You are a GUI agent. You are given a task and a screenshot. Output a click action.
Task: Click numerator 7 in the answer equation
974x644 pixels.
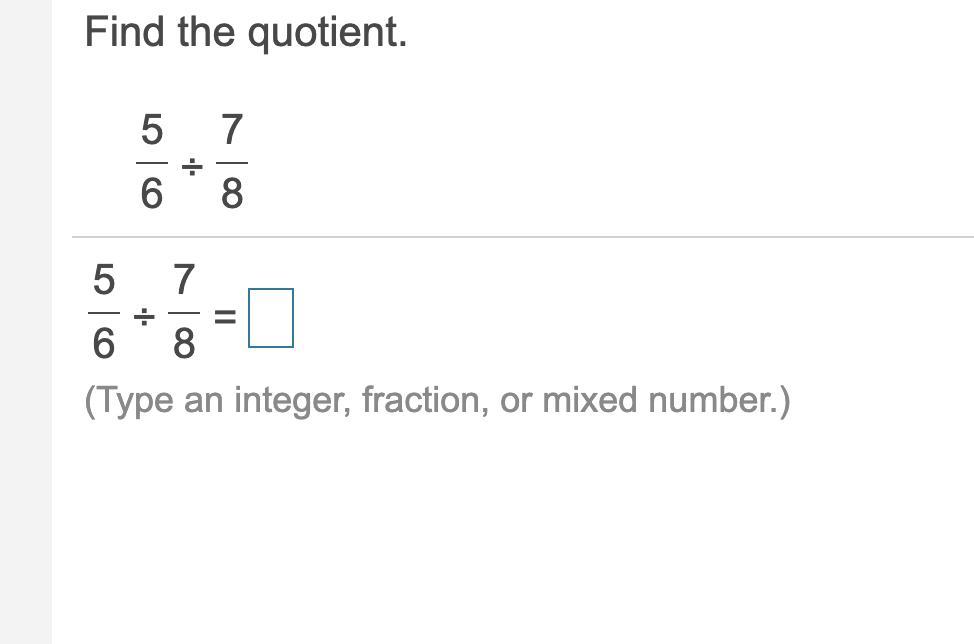[183, 280]
